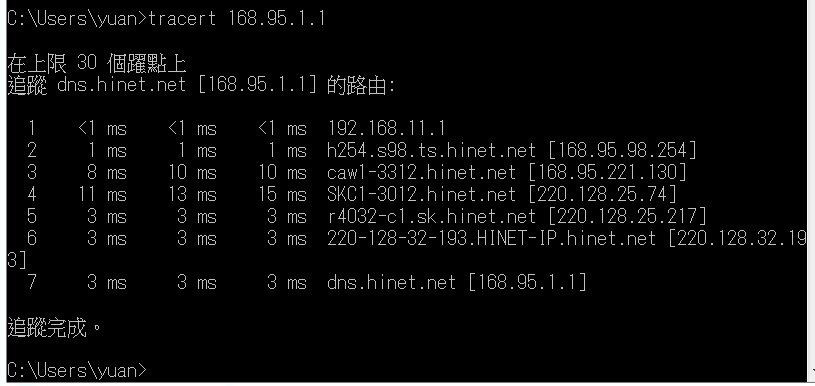Image resolution: width=815 pixels, height=386 pixels.
Task: Click hostname h254.s98.ts.hinet.net
Action: [431, 150]
